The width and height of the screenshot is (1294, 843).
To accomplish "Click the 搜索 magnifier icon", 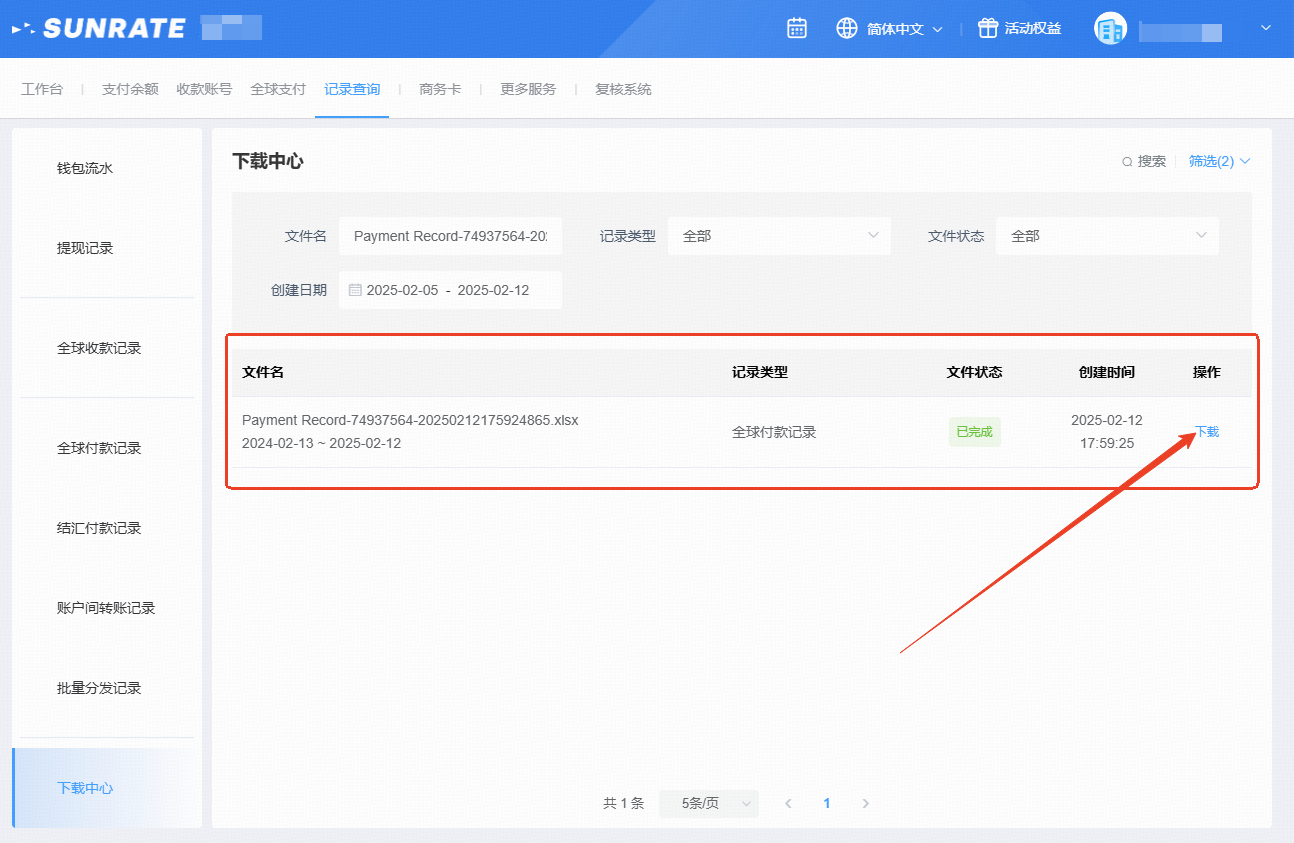I will pos(1127,162).
